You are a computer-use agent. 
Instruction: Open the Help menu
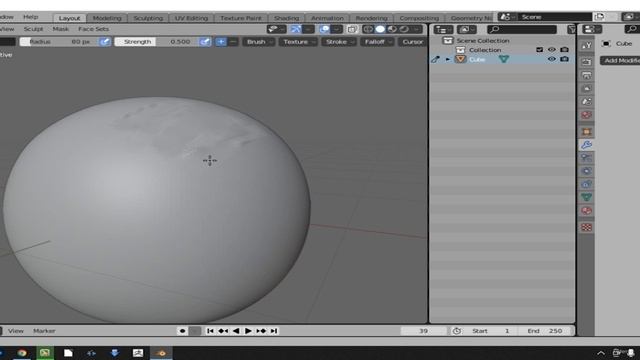coord(30,17)
